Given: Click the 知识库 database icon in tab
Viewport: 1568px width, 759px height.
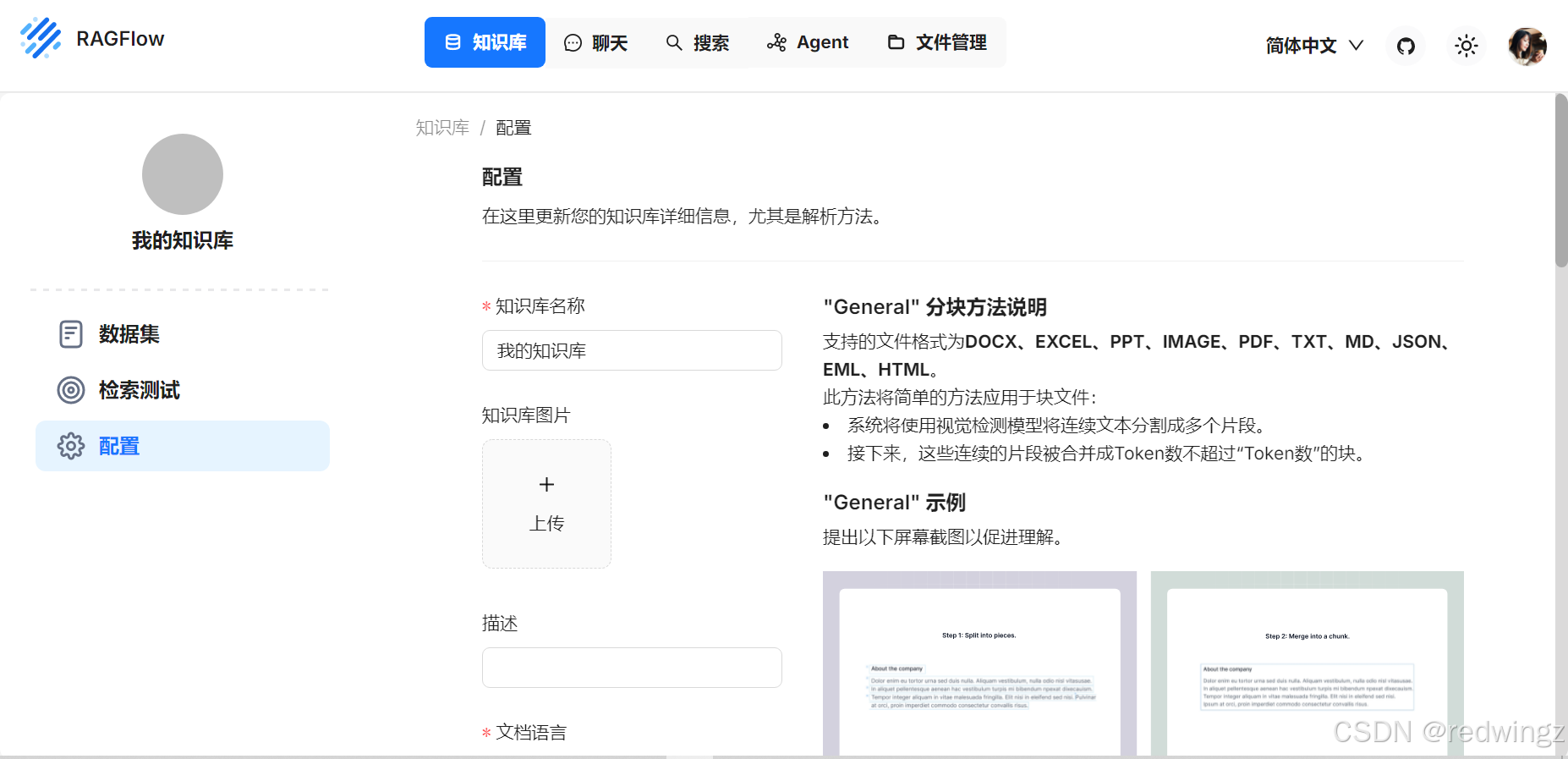Looking at the screenshot, I should 452,42.
